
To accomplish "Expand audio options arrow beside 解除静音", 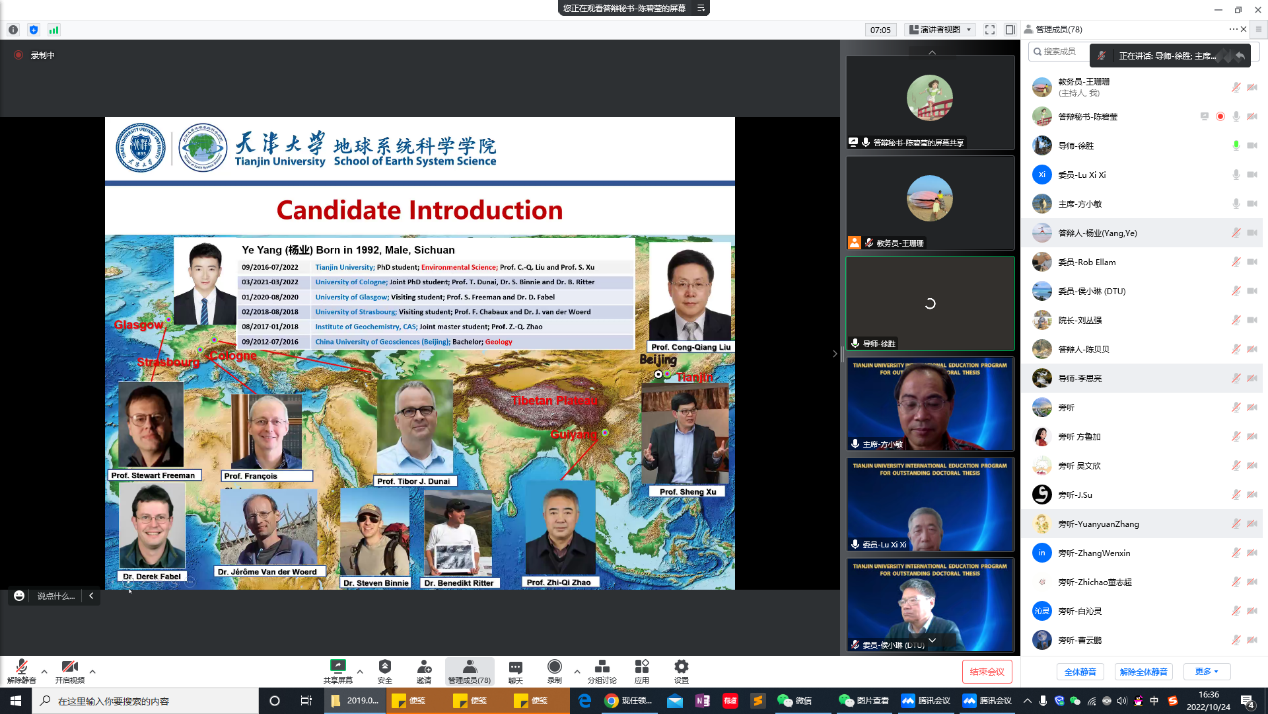I will [x=44, y=672].
